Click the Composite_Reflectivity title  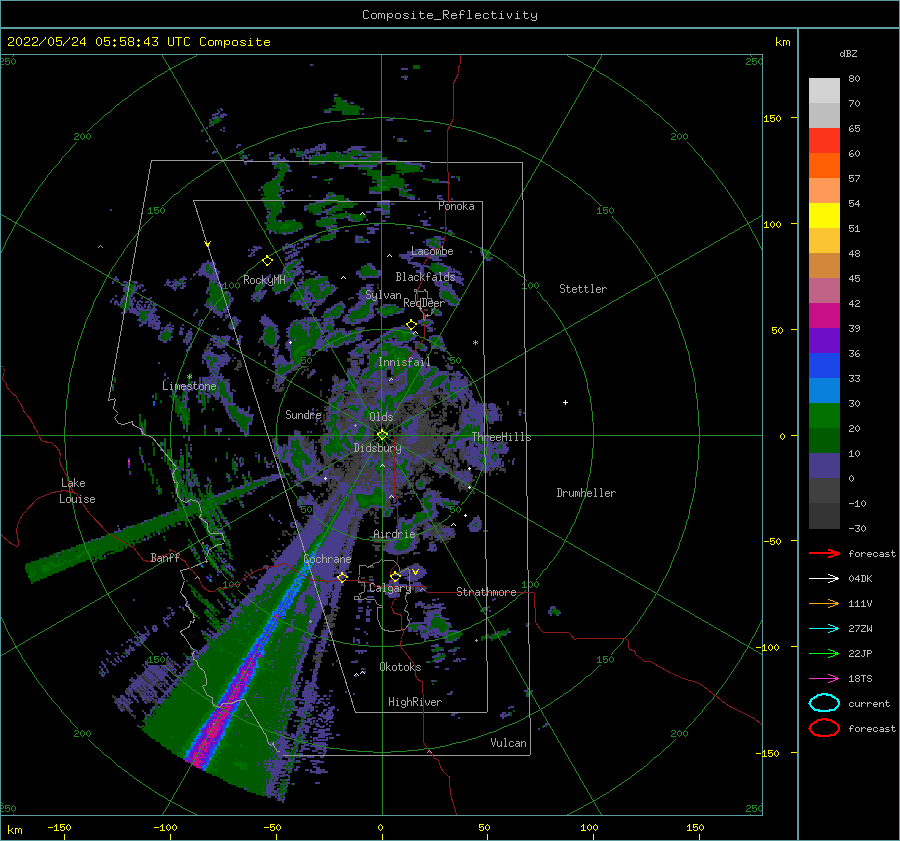tap(450, 15)
